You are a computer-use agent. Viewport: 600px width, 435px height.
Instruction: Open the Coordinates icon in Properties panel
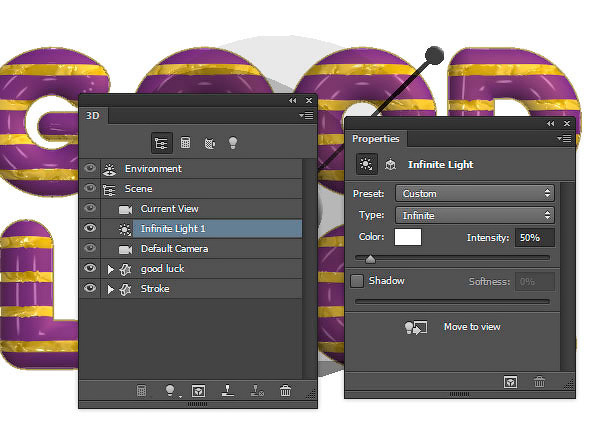coord(390,165)
